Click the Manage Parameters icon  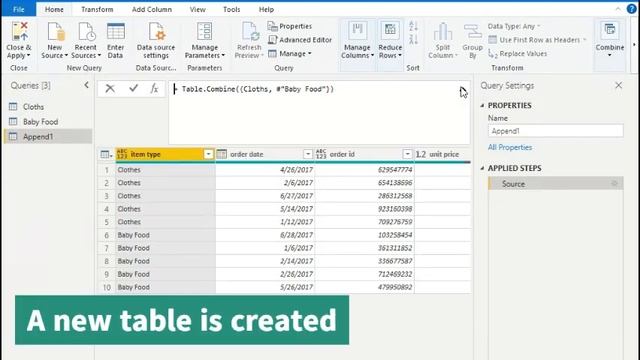204,31
